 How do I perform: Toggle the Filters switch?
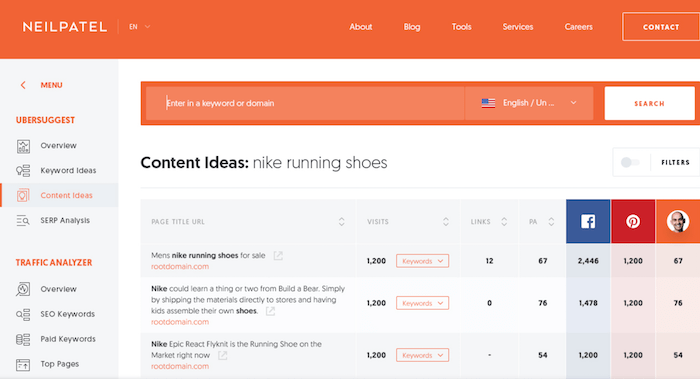tap(630, 162)
